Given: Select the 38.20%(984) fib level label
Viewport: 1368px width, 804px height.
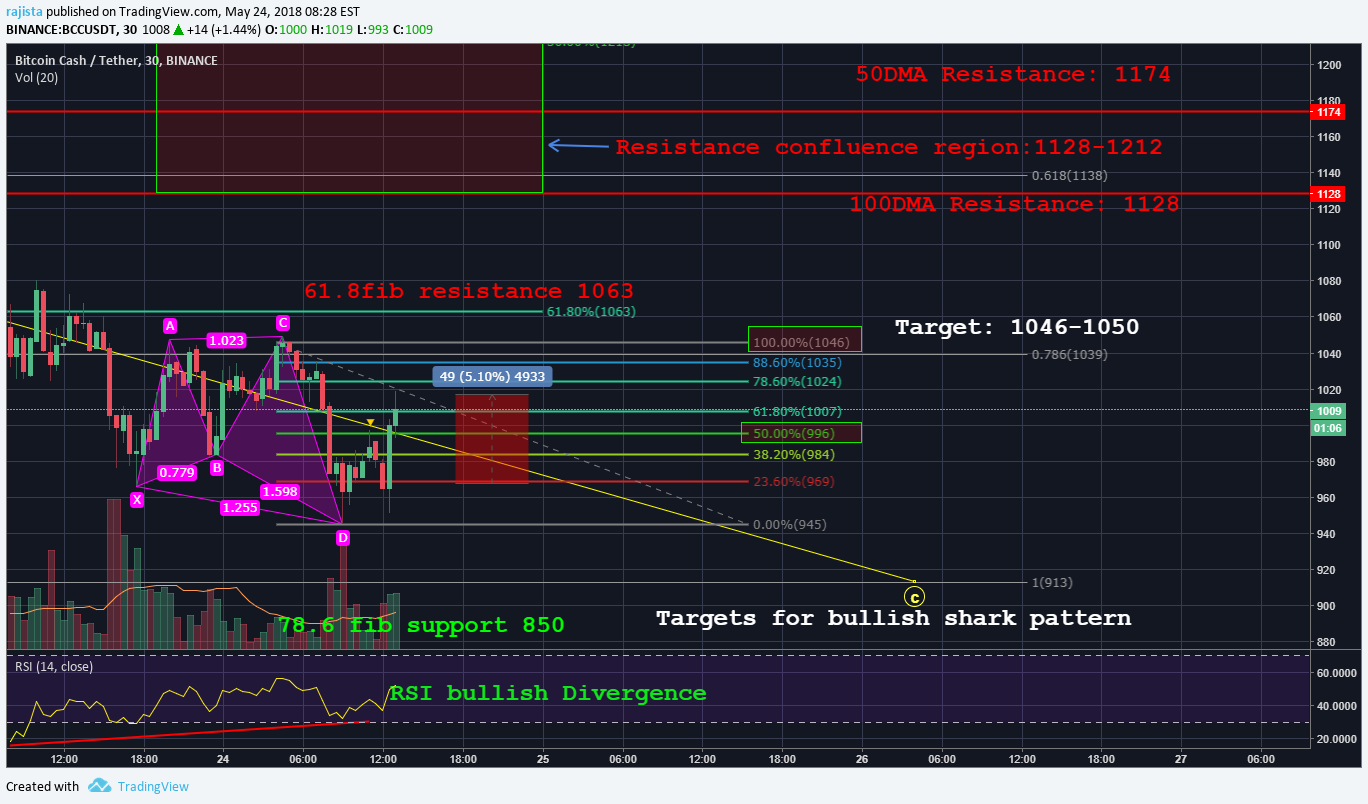Looking at the screenshot, I should (x=795, y=454).
